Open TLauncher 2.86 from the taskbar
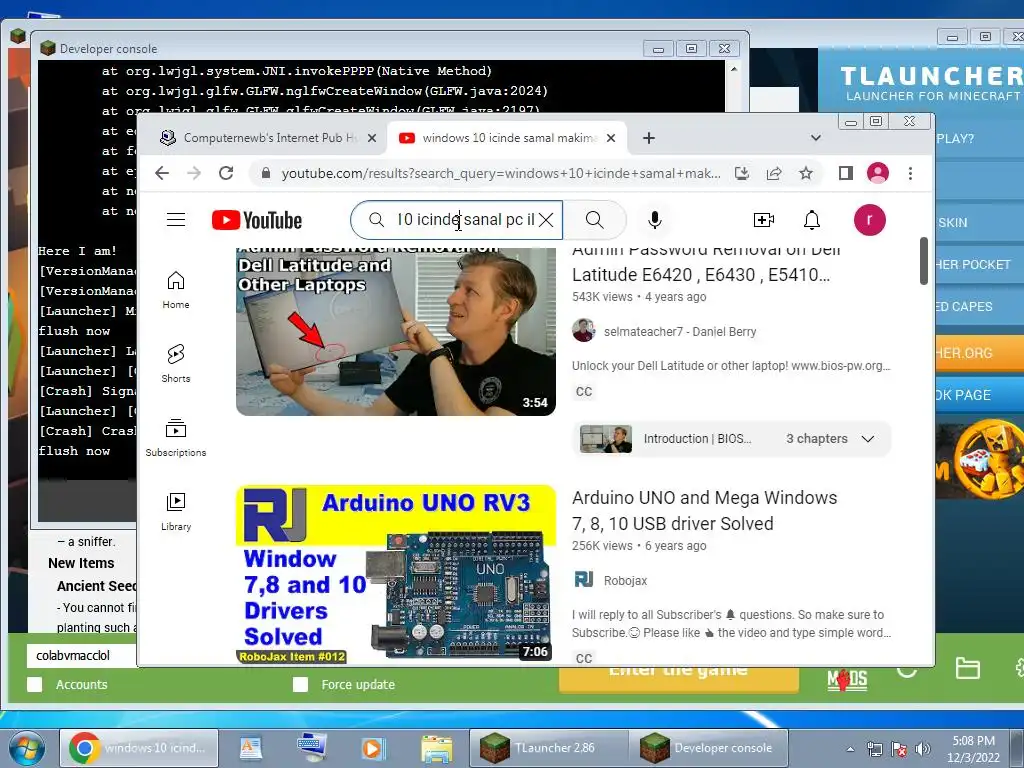The width and height of the screenshot is (1024, 768). [x=549, y=748]
